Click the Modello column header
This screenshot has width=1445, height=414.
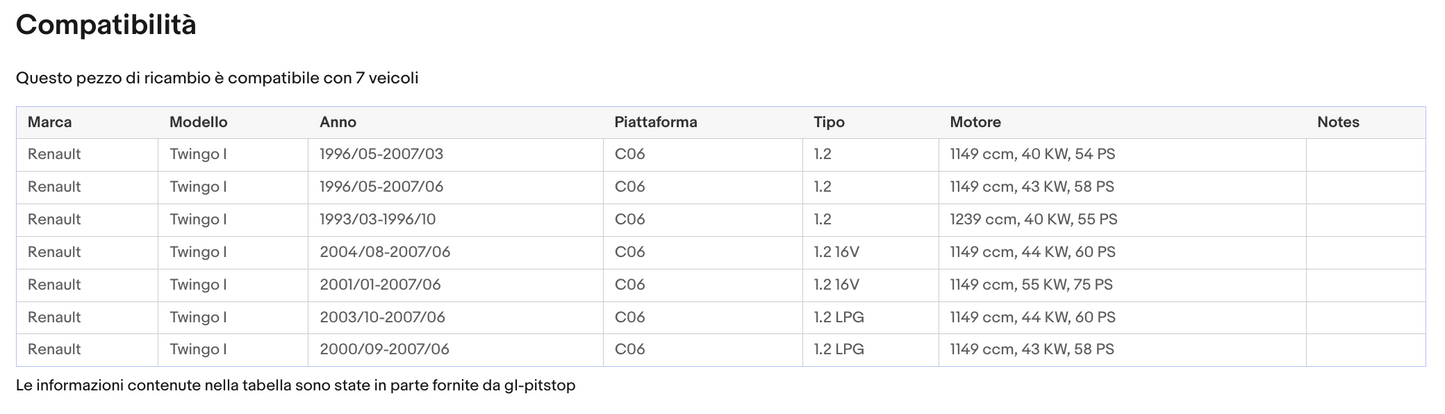coord(198,122)
